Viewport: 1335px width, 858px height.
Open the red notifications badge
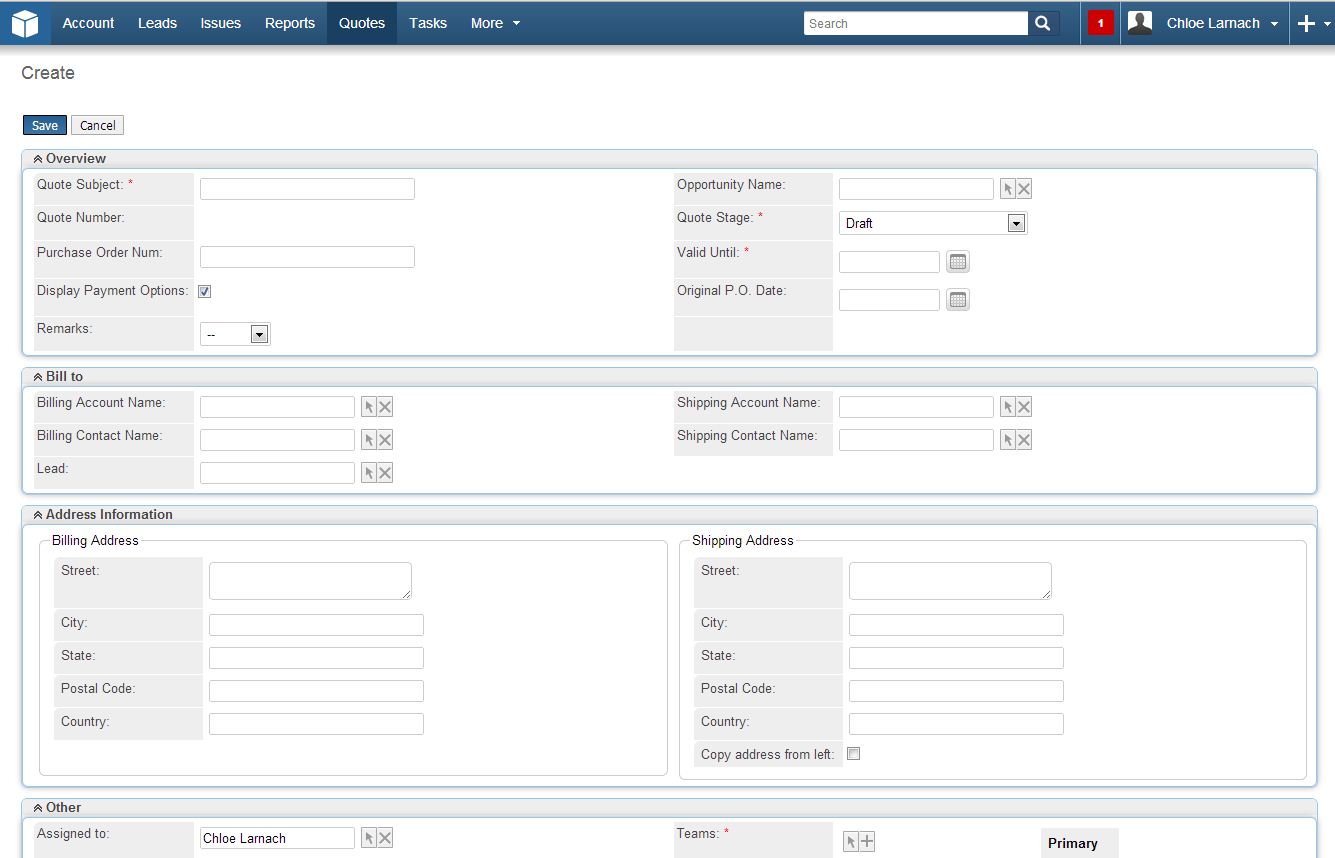(x=1100, y=23)
